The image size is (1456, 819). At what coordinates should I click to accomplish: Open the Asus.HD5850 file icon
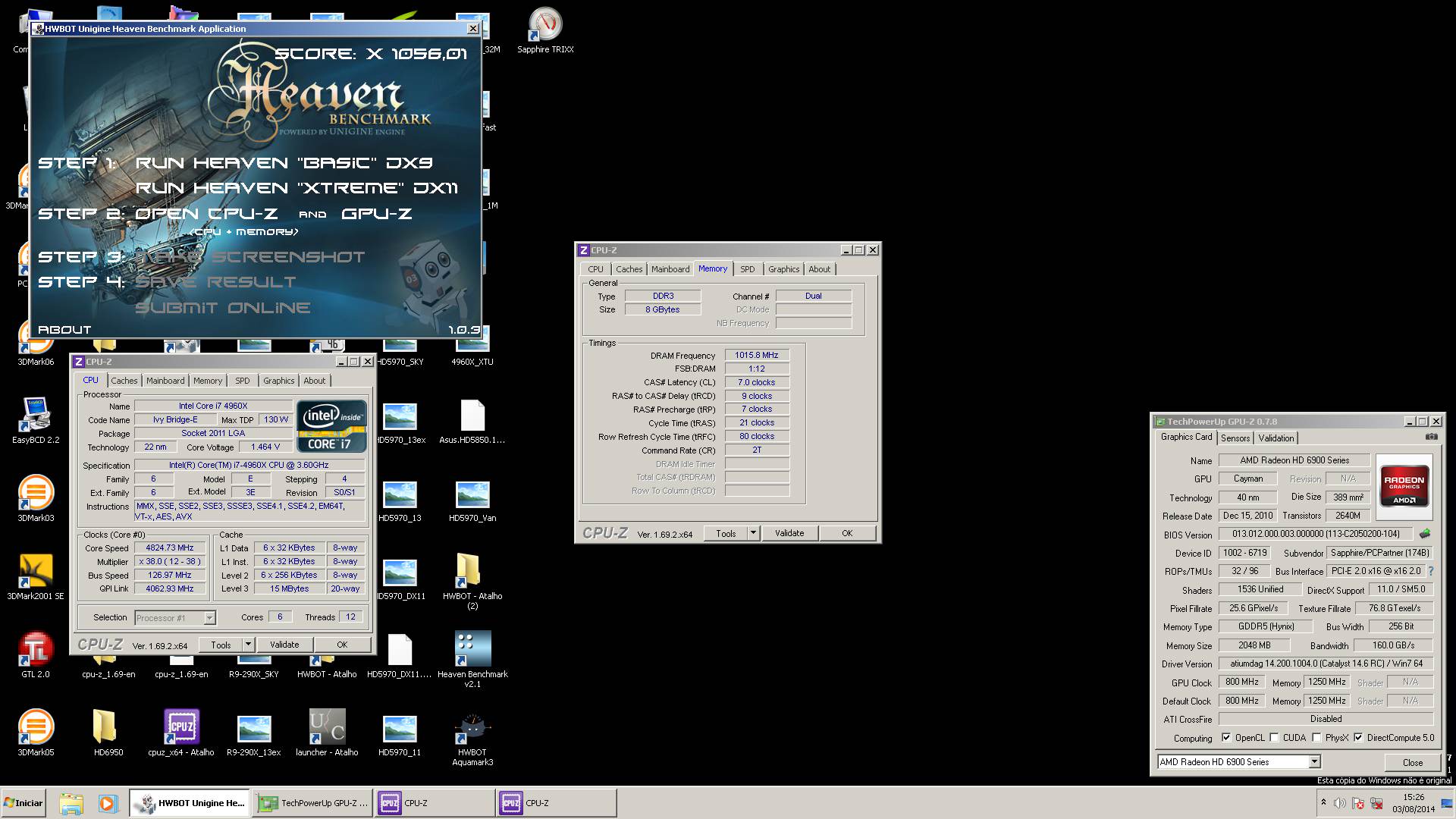(472, 420)
